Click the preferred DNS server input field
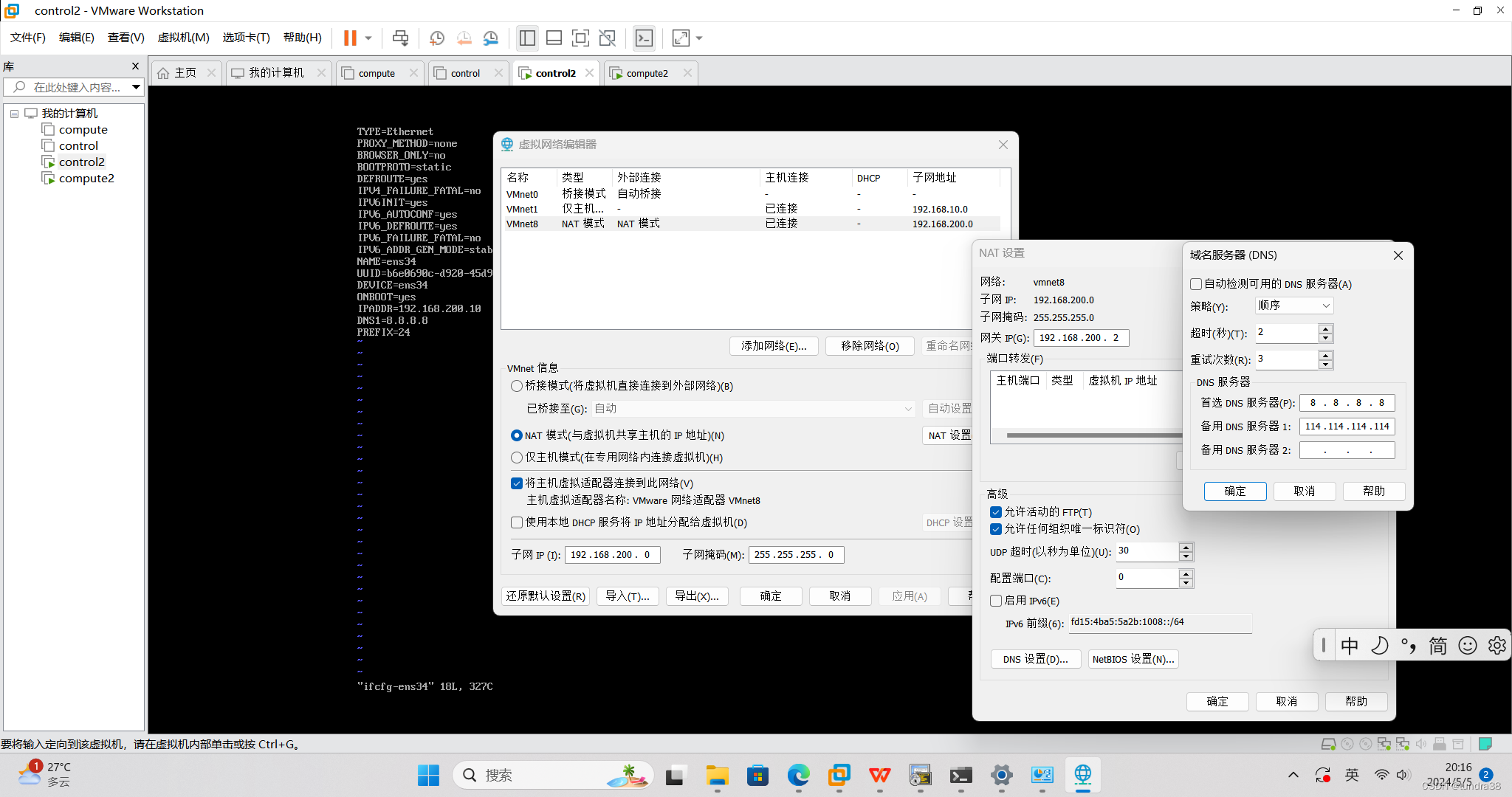Viewport: 1512px width, 797px height. coord(1347,403)
